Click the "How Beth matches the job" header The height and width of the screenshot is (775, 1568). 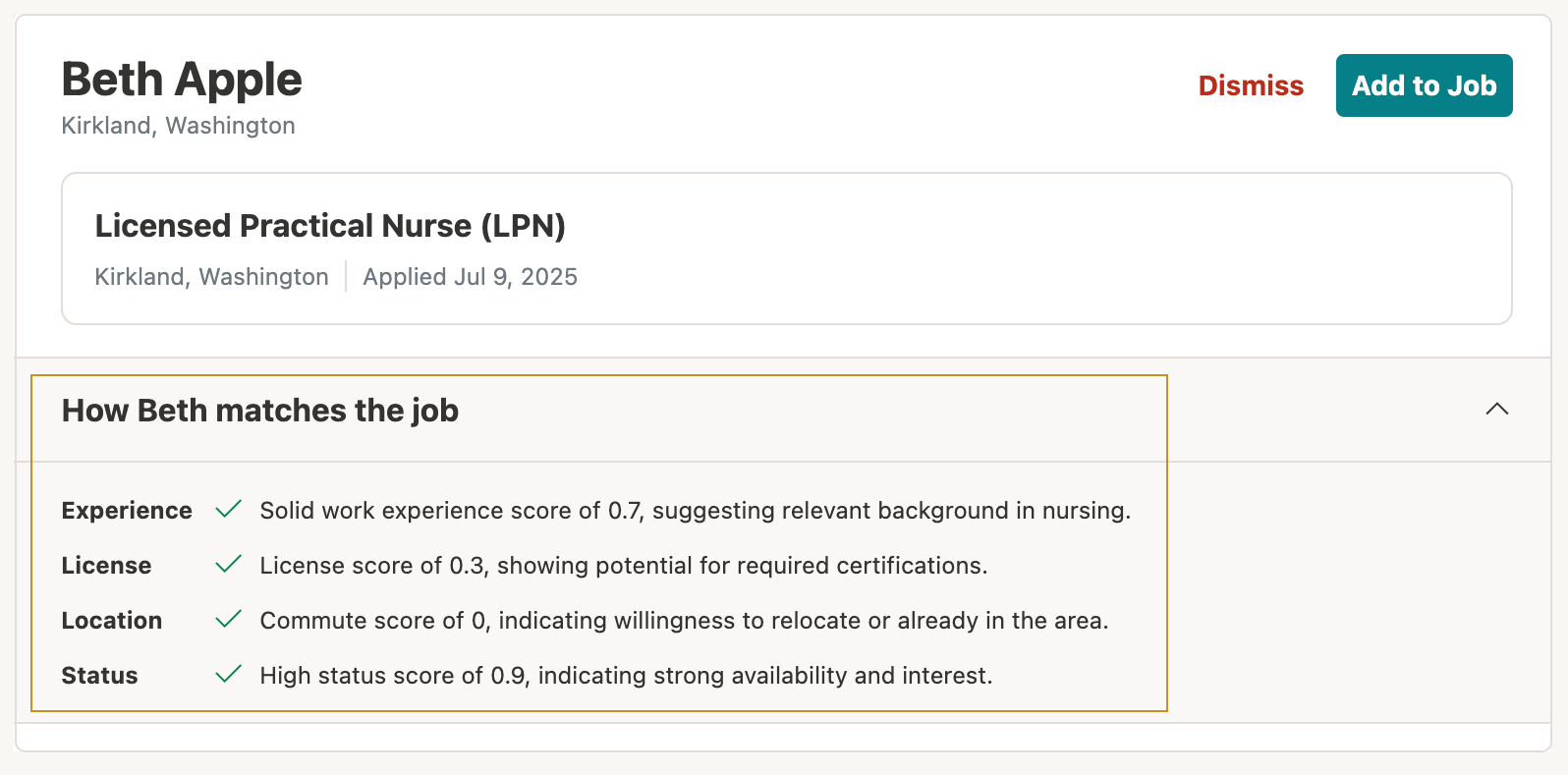coord(260,411)
